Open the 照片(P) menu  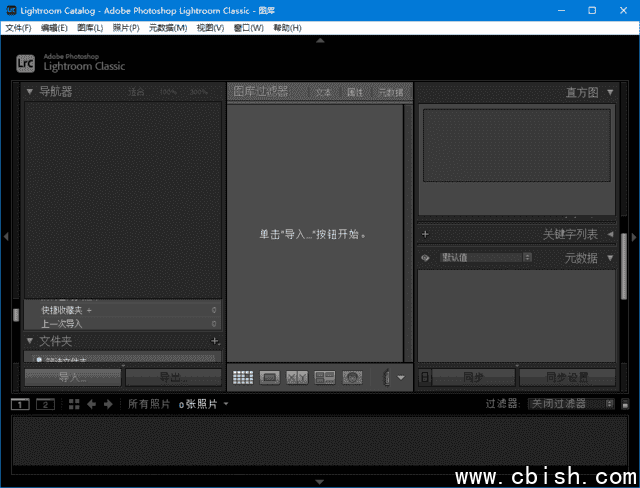pyautogui.click(x=126, y=28)
